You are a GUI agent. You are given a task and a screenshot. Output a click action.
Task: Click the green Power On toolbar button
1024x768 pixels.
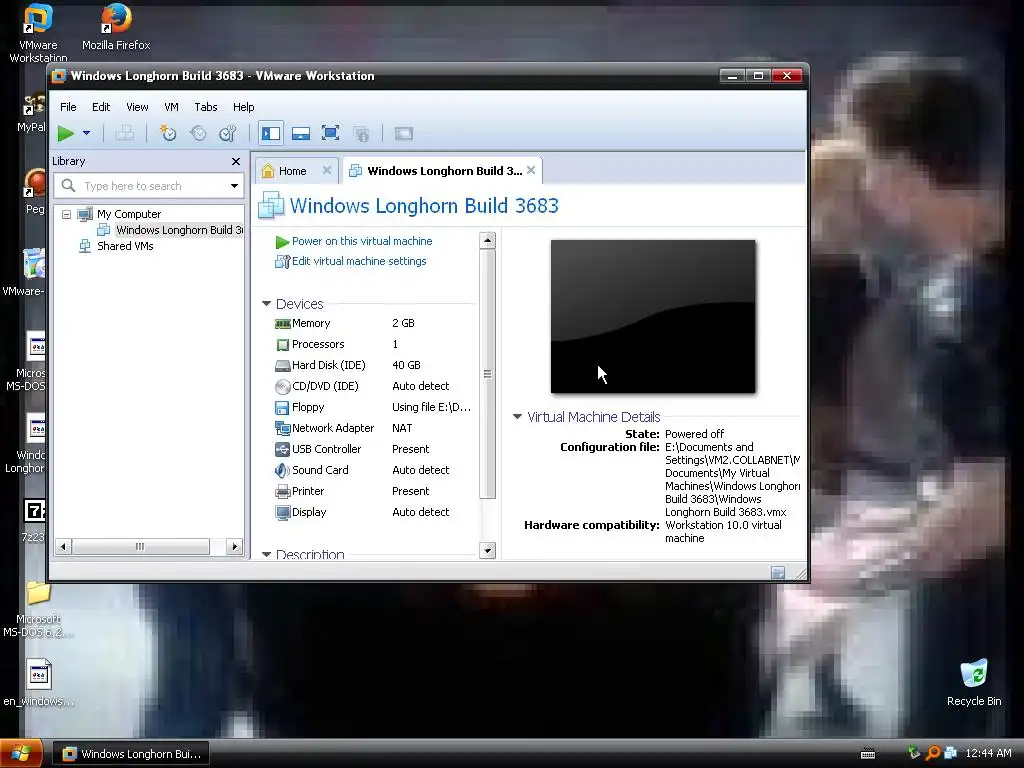pyautogui.click(x=65, y=133)
